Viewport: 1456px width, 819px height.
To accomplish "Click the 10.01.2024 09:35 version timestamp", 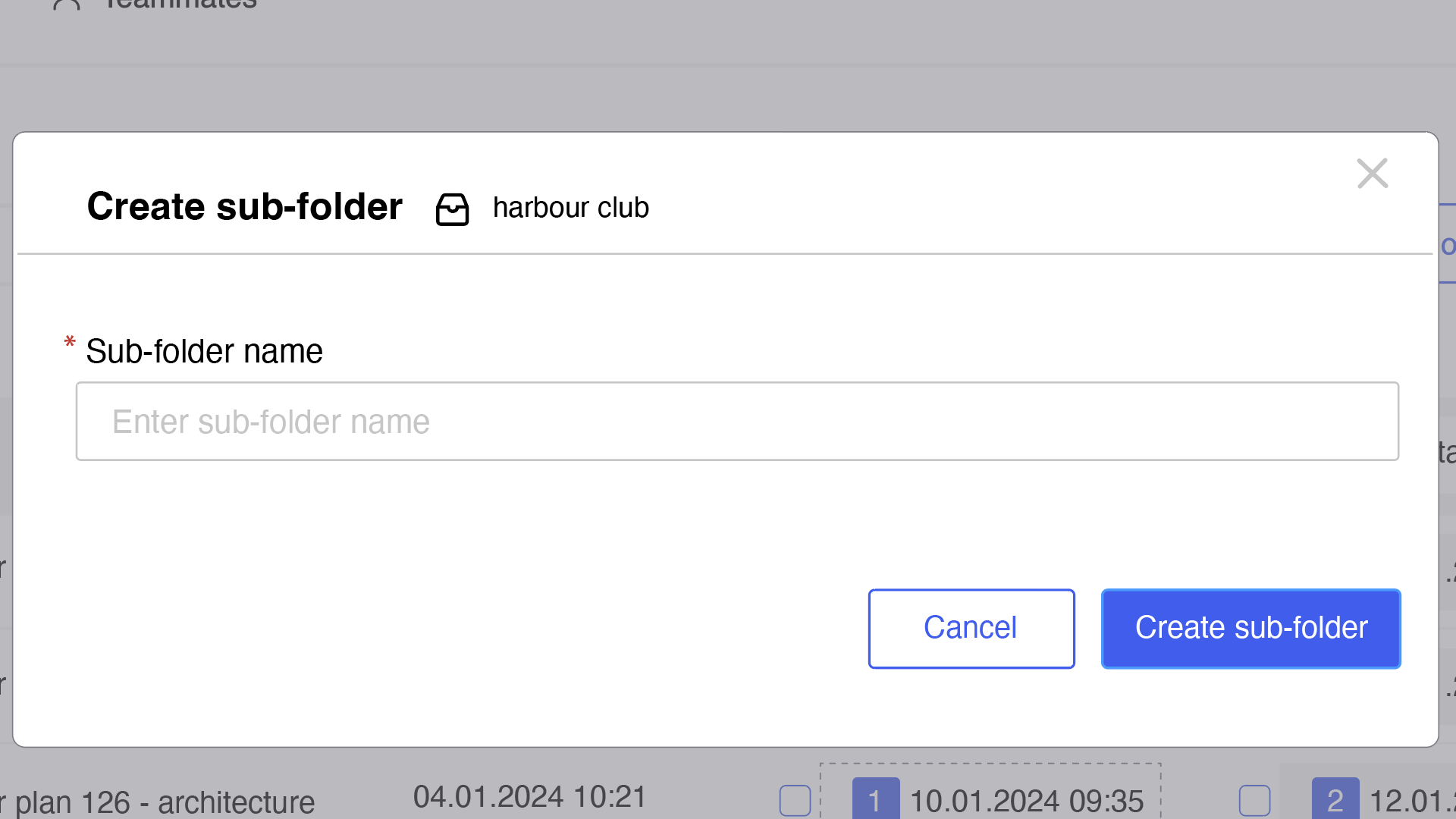I will click(x=1027, y=802).
